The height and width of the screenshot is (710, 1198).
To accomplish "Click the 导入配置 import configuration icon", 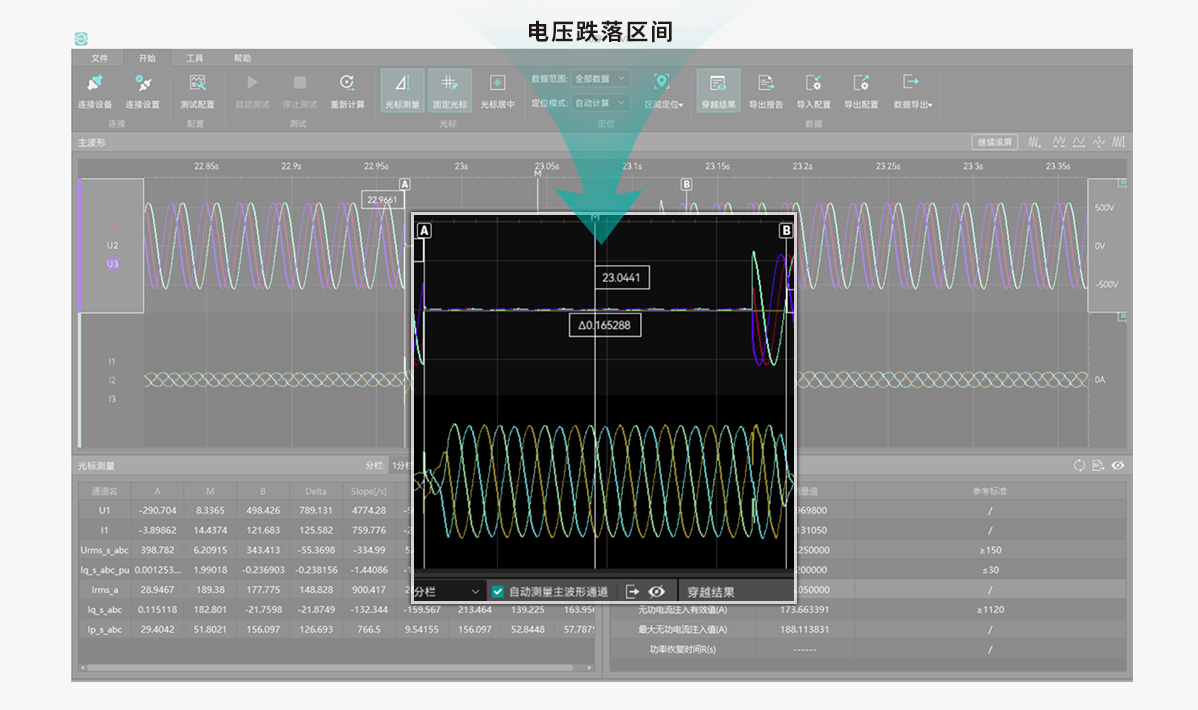I will (x=813, y=84).
